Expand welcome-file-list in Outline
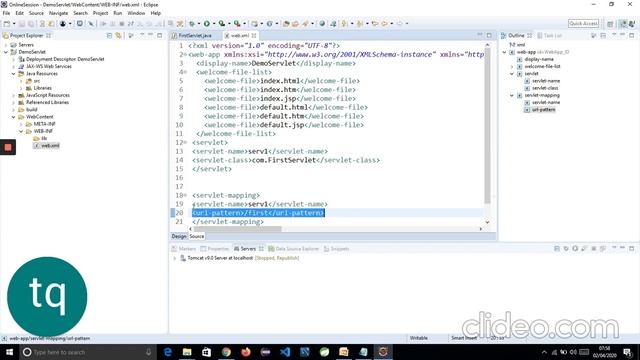This screenshot has height=360, width=640. (512, 67)
